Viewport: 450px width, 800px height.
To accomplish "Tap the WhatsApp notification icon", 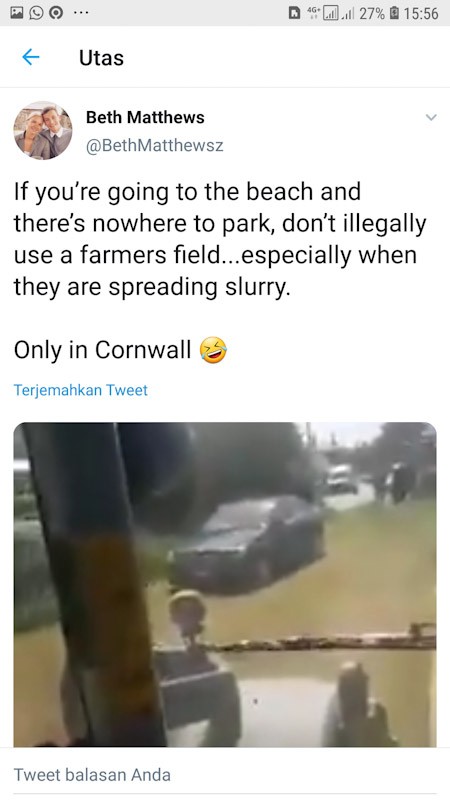I will [37, 13].
